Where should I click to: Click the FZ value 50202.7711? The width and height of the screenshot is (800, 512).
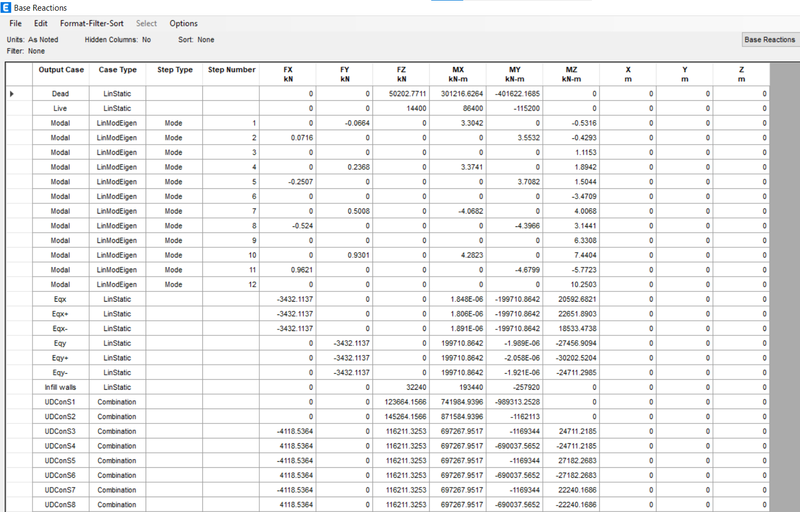point(401,94)
